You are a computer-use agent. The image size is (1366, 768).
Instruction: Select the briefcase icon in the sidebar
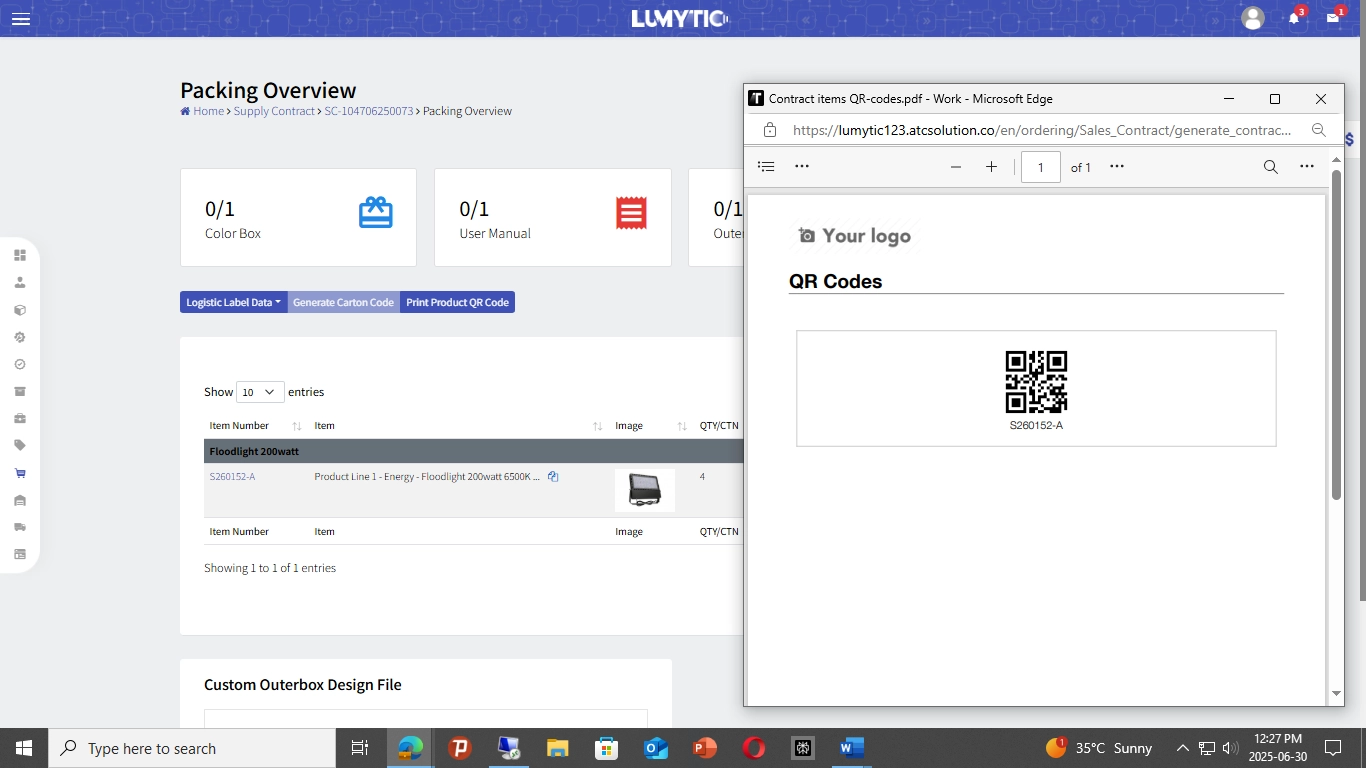(19, 419)
